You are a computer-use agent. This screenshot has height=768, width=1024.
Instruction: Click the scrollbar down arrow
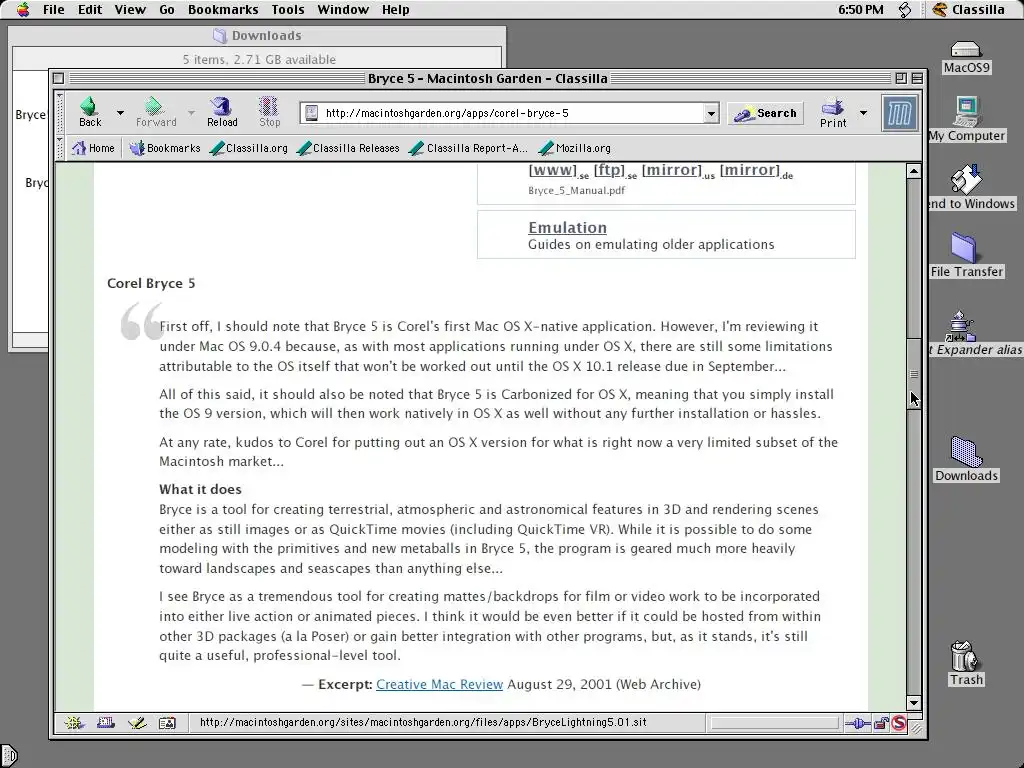click(x=914, y=703)
